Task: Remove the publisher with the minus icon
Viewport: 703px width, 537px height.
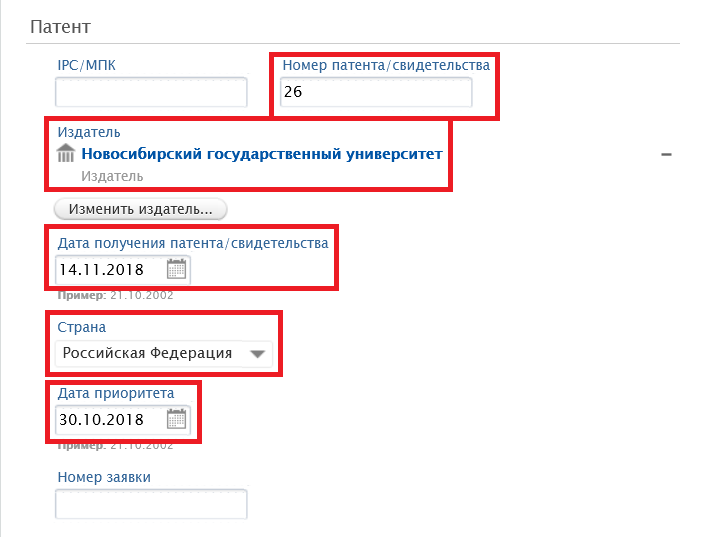Action: click(x=666, y=155)
